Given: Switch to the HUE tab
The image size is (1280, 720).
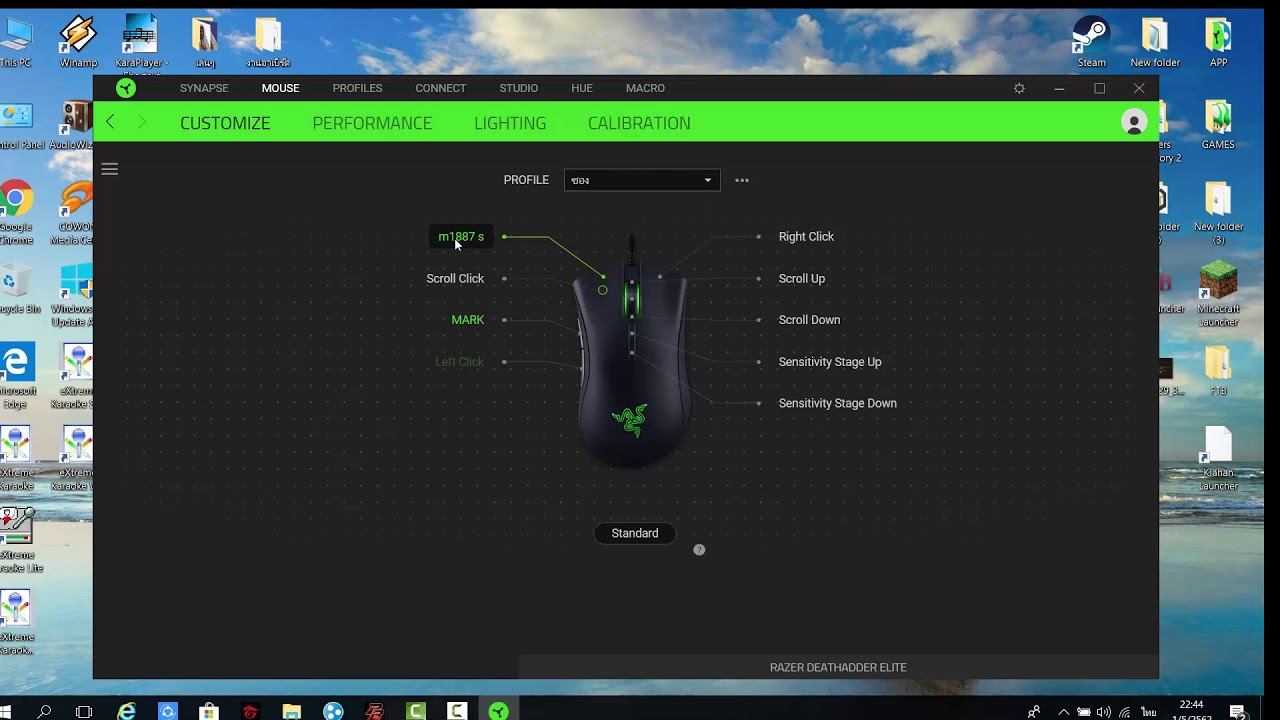Looking at the screenshot, I should (582, 88).
